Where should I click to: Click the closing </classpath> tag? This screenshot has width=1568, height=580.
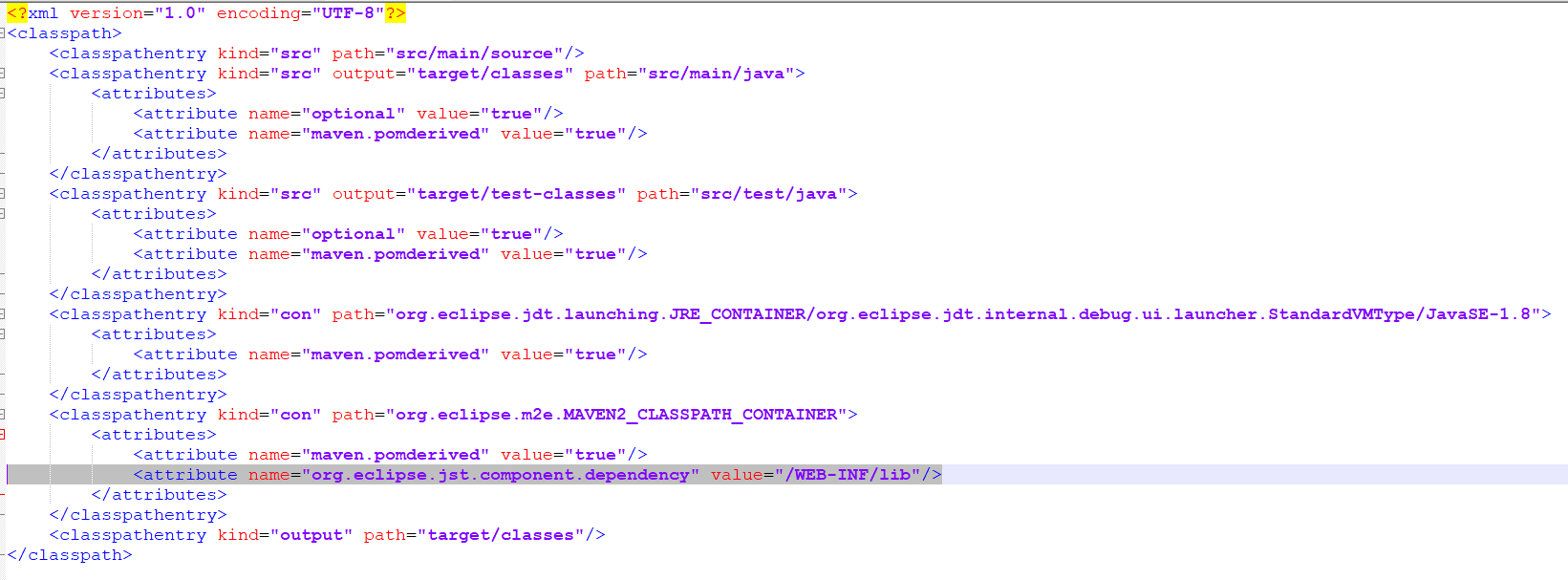click(70, 555)
